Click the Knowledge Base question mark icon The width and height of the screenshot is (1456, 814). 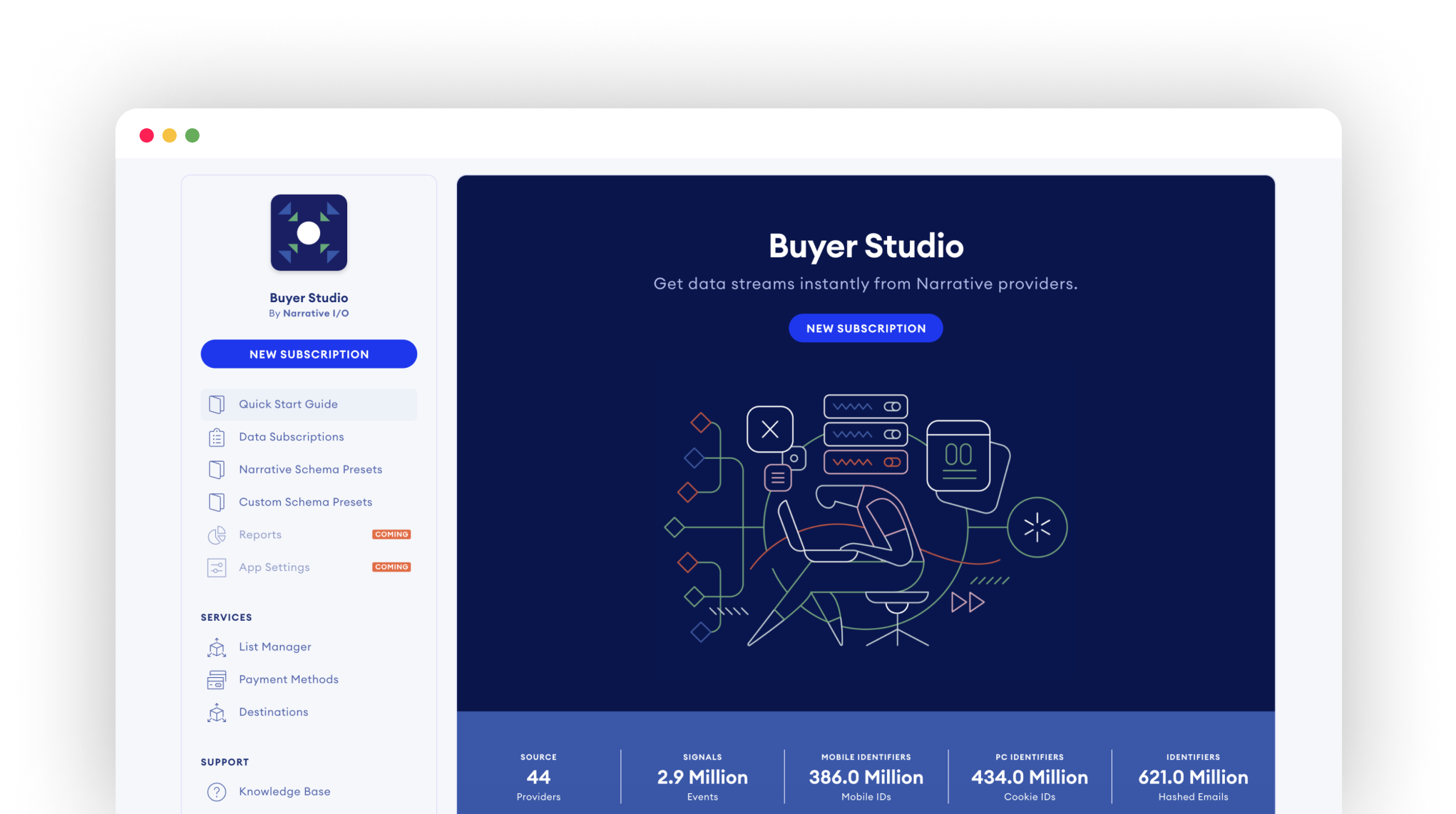tap(217, 792)
